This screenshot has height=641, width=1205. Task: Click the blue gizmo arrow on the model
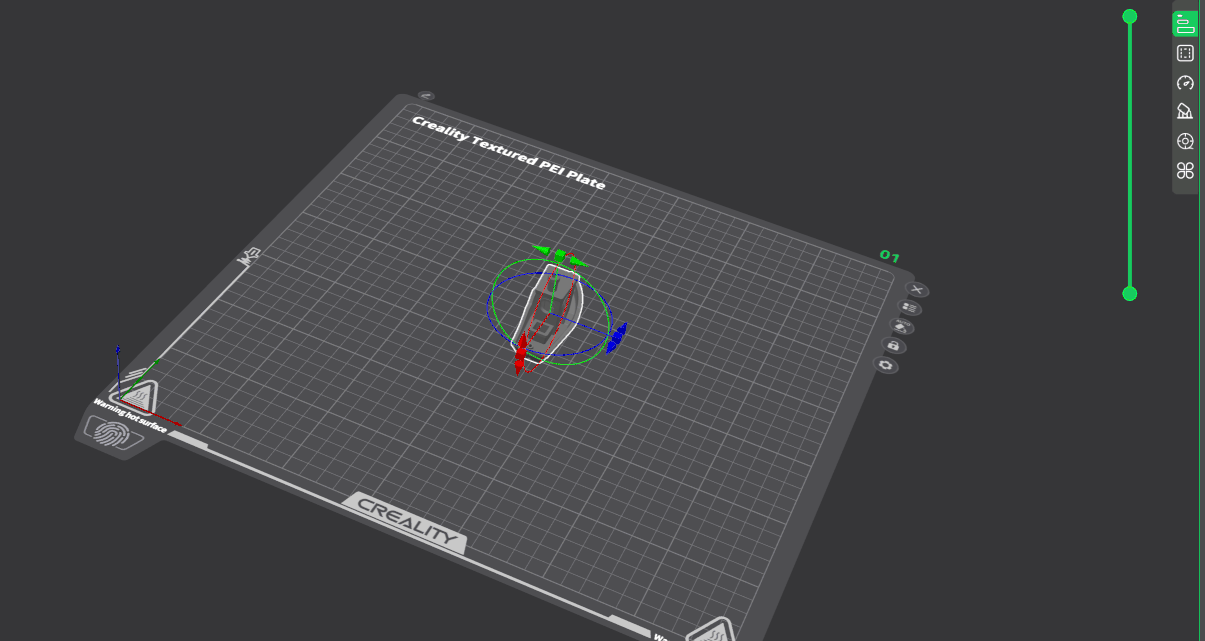617,336
